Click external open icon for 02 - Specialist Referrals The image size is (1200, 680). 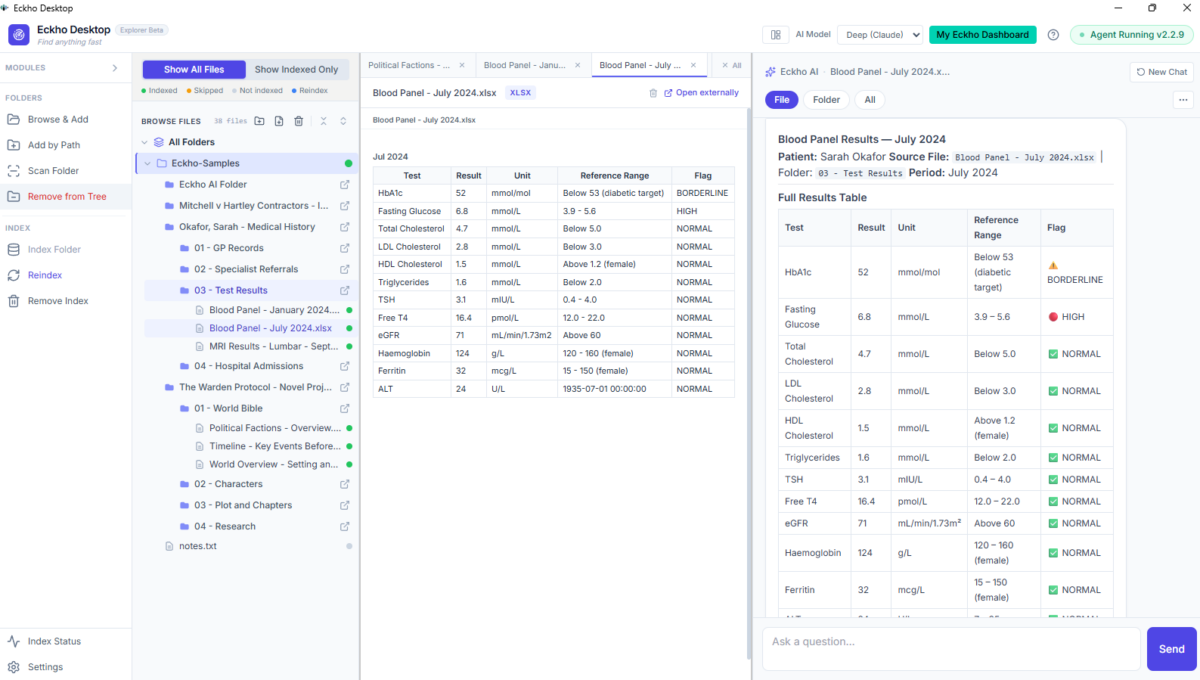tap(345, 269)
